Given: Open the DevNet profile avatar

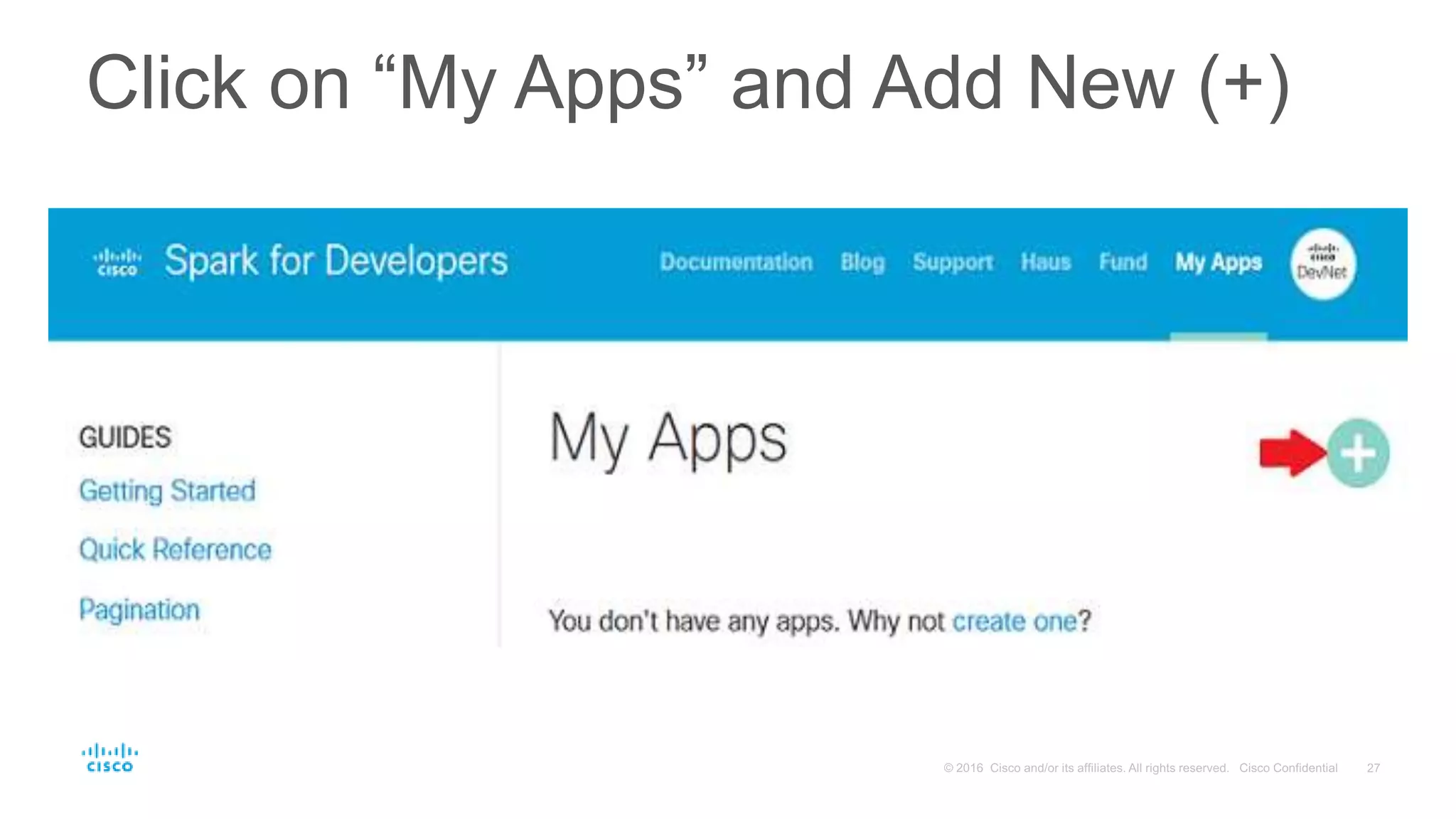Looking at the screenshot, I should tap(1322, 264).
